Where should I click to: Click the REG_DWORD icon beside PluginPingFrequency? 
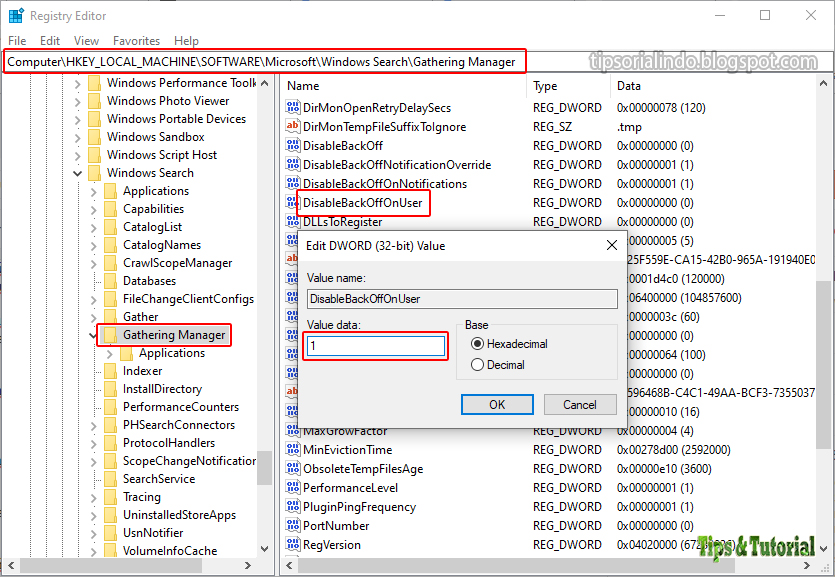click(294, 506)
